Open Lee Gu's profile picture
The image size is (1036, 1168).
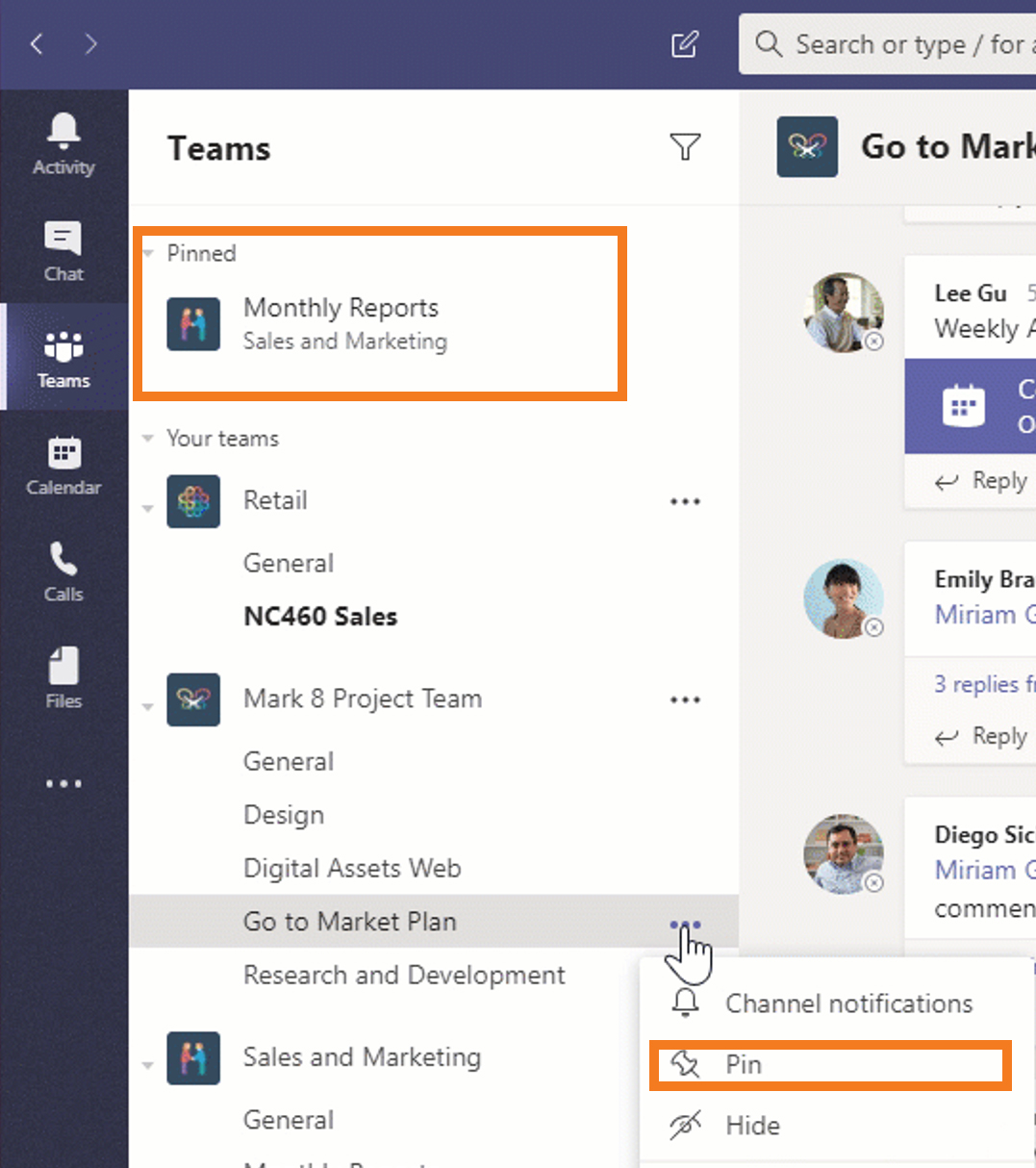point(844,311)
